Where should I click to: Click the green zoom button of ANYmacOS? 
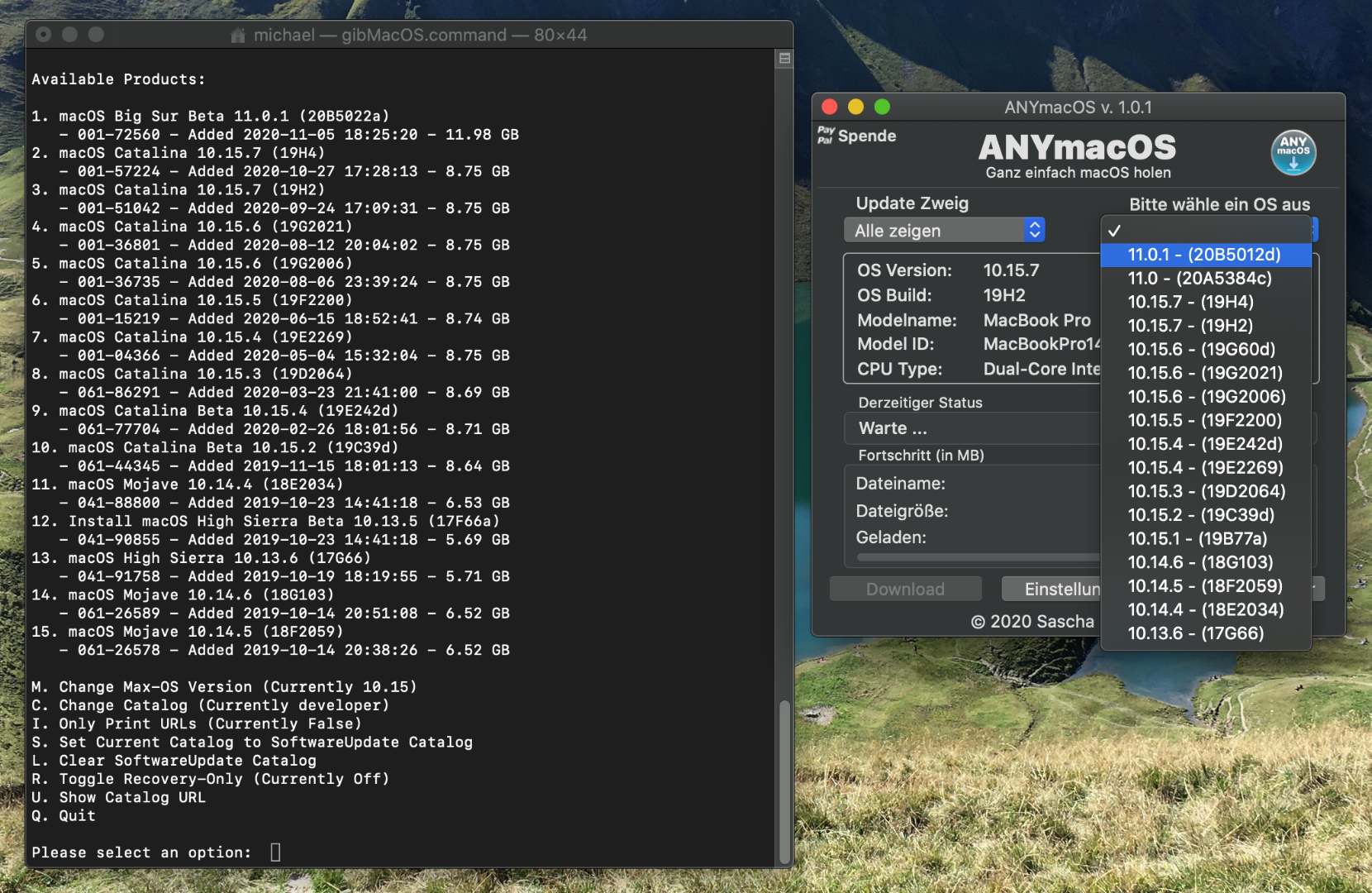(882, 107)
